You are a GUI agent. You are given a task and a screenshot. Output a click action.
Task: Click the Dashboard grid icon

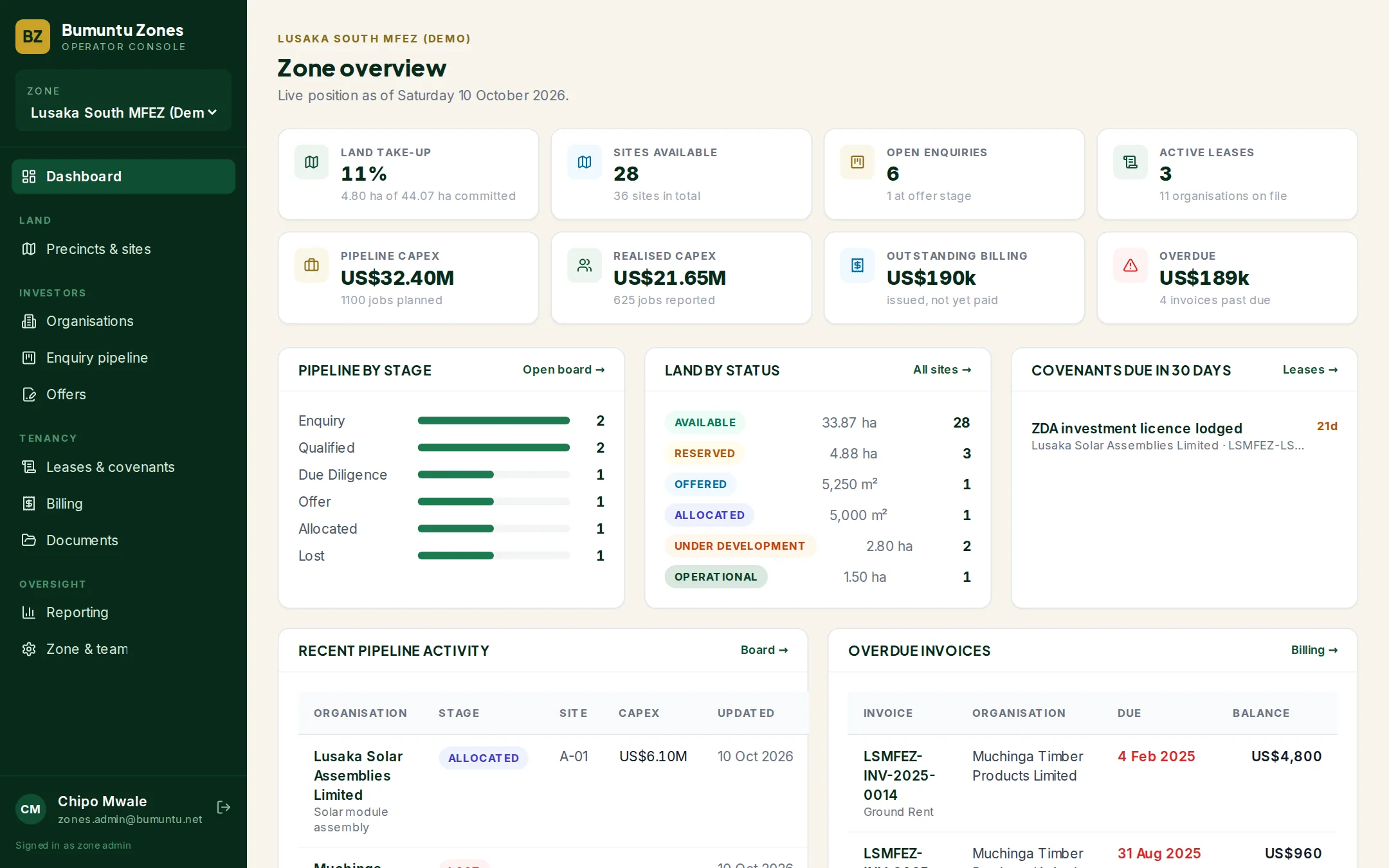click(x=29, y=176)
